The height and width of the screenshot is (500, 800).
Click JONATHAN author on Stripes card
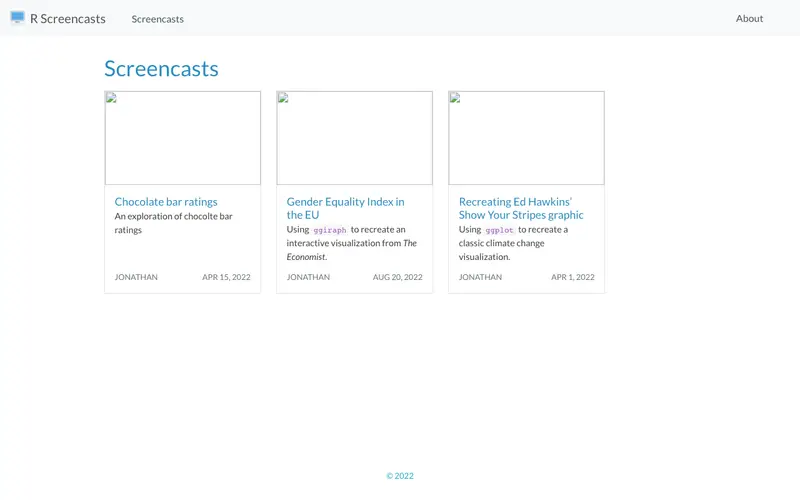click(480, 277)
